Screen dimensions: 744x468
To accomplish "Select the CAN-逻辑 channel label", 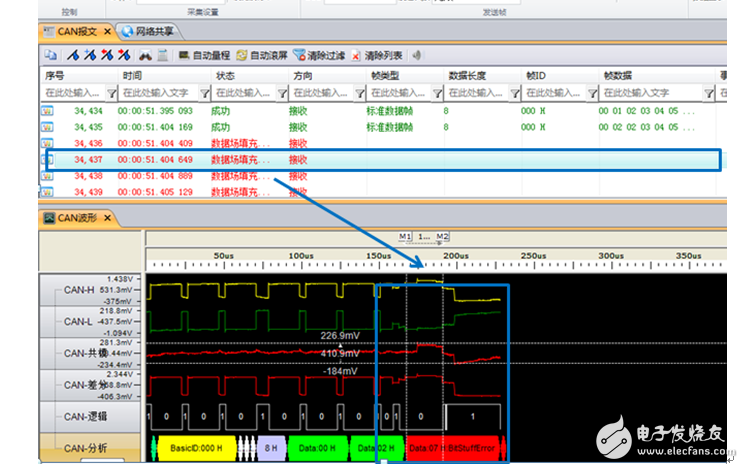I will (85, 417).
